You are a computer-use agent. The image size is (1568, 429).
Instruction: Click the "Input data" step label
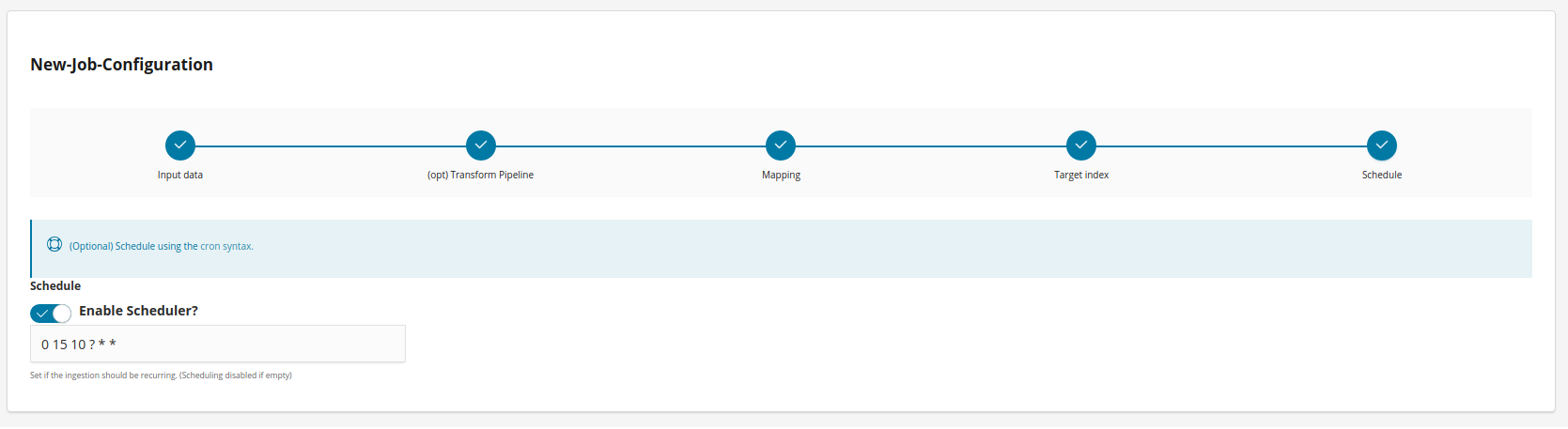(x=180, y=176)
